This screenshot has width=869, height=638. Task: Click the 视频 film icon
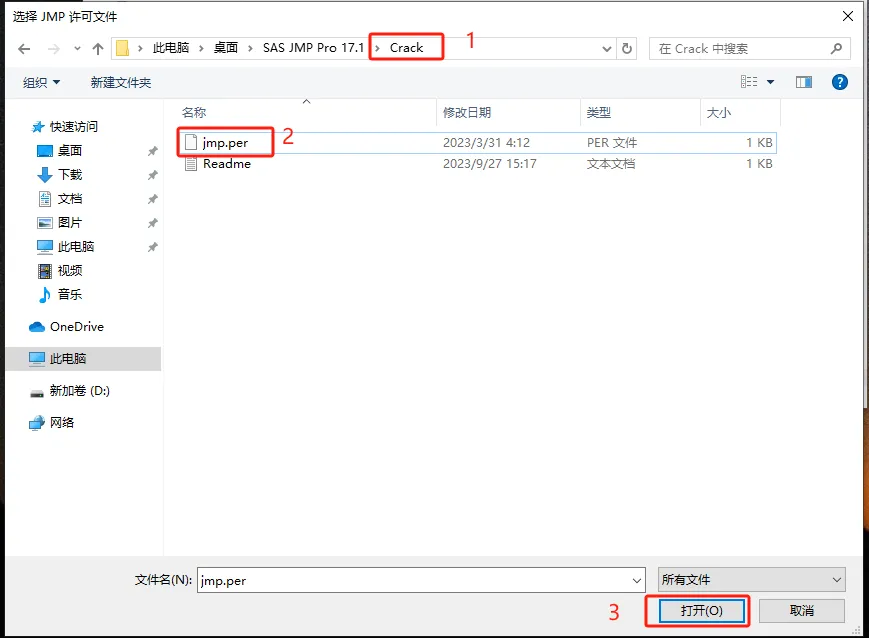(45, 270)
